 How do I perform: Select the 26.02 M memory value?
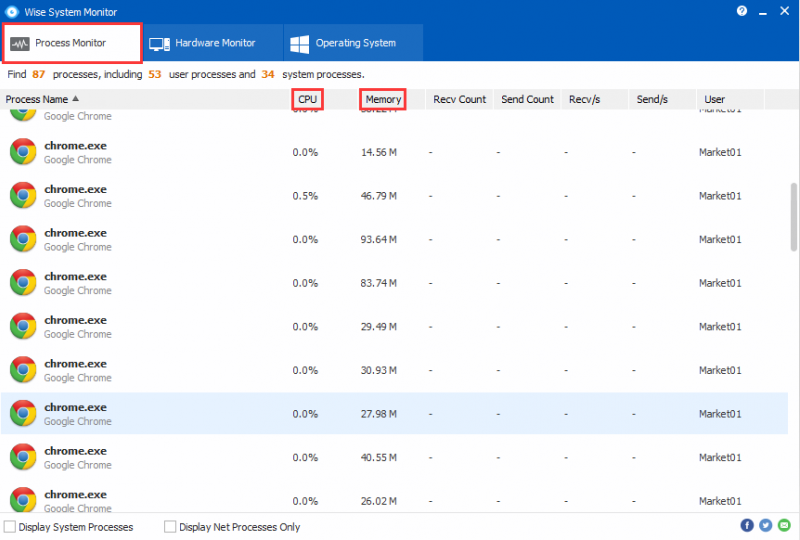[x=379, y=501]
